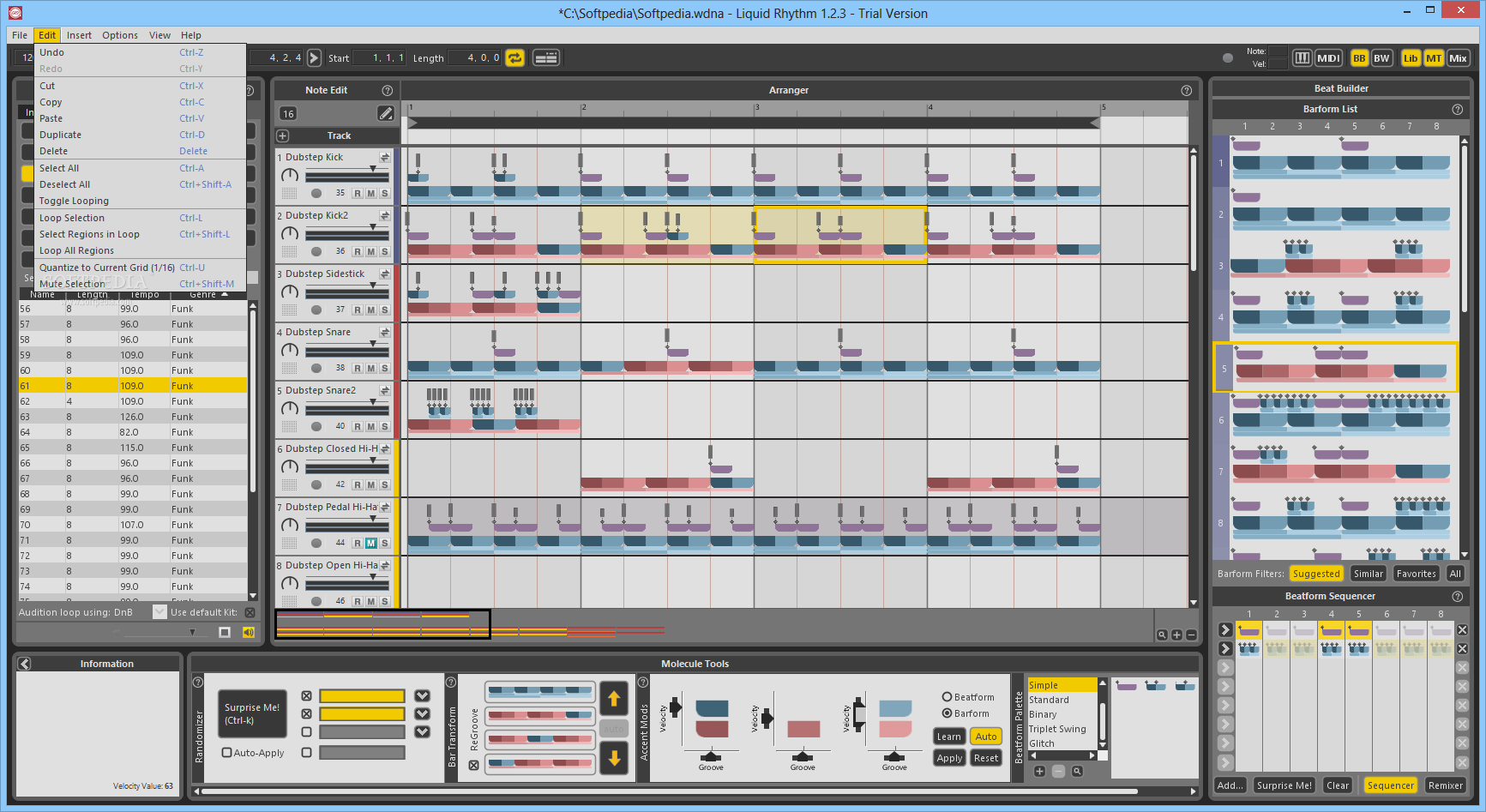
Task: Select the Beatform radio button
Action: coord(947,697)
